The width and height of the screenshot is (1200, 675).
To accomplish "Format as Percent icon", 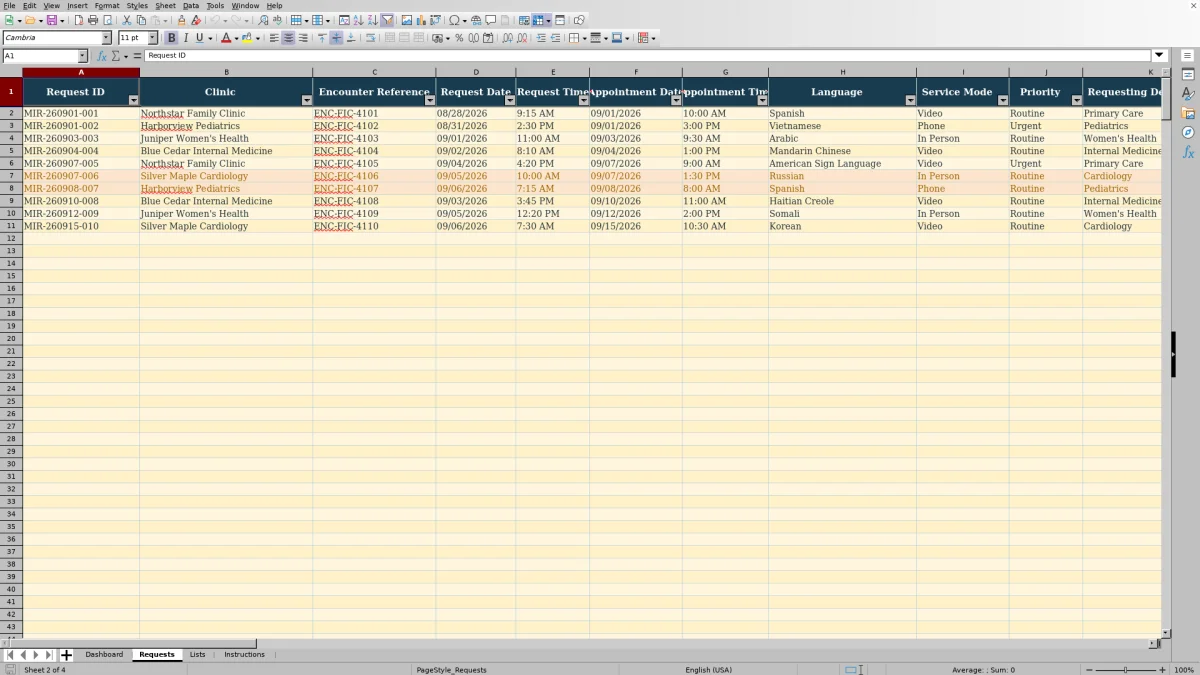I will tap(459, 38).
